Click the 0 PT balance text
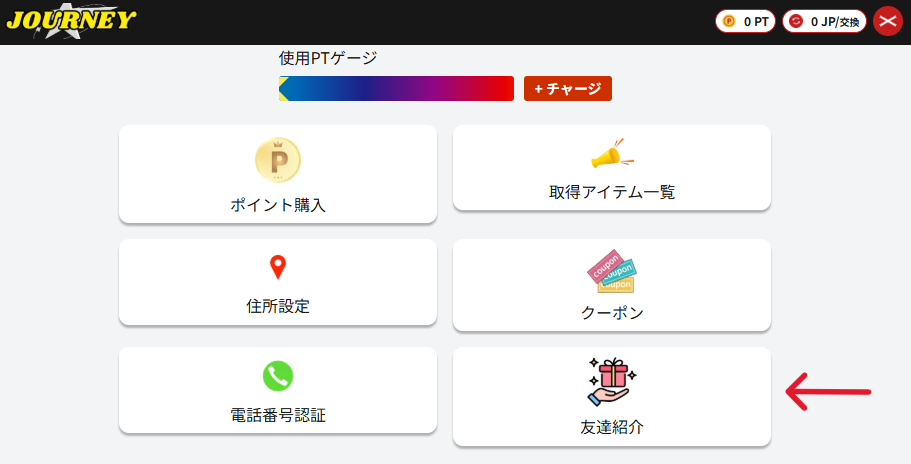 [755, 21]
